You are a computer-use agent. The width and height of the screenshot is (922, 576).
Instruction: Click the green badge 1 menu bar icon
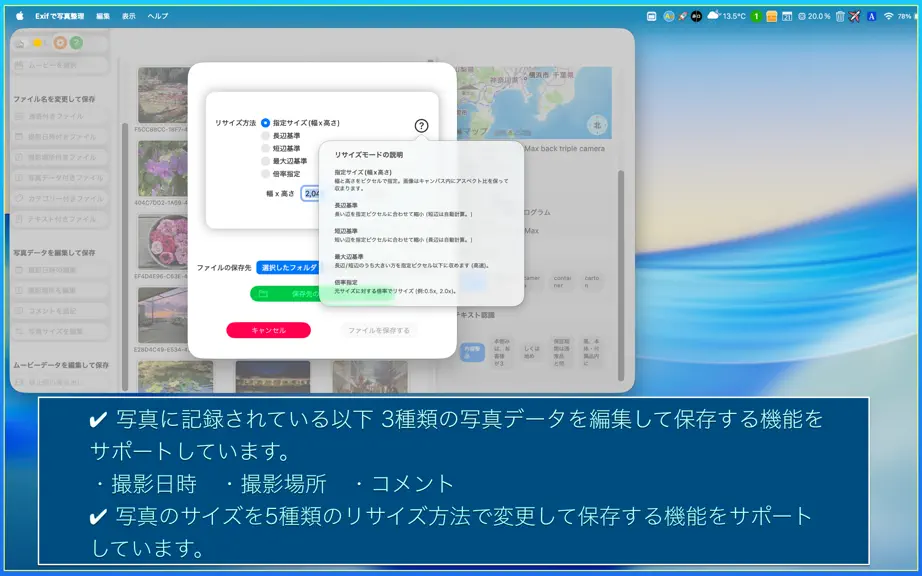tap(756, 16)
